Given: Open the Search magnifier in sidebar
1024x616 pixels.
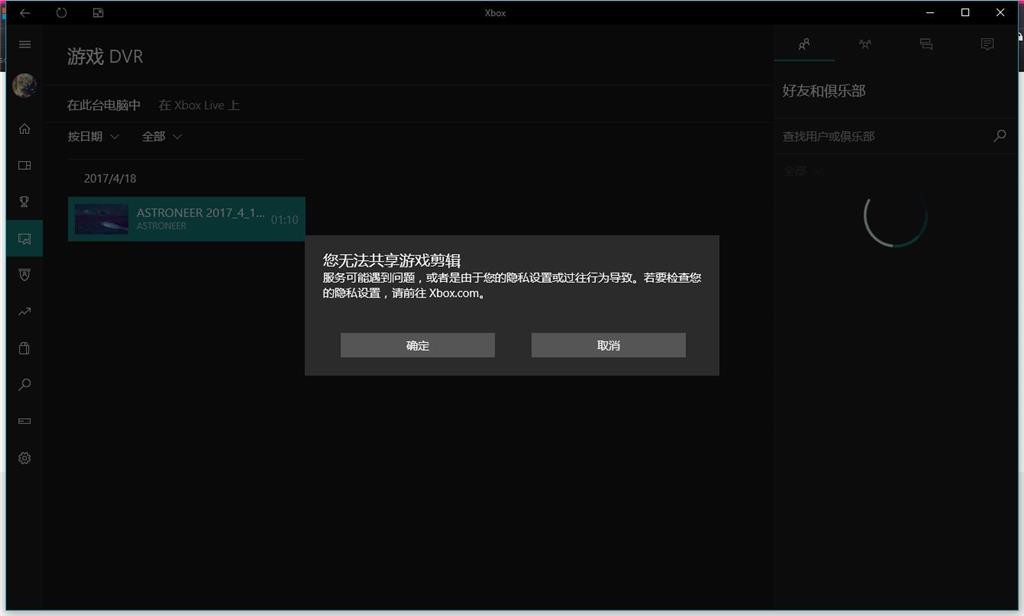Looking at the screenshot, I should click(x=25, y=385).
